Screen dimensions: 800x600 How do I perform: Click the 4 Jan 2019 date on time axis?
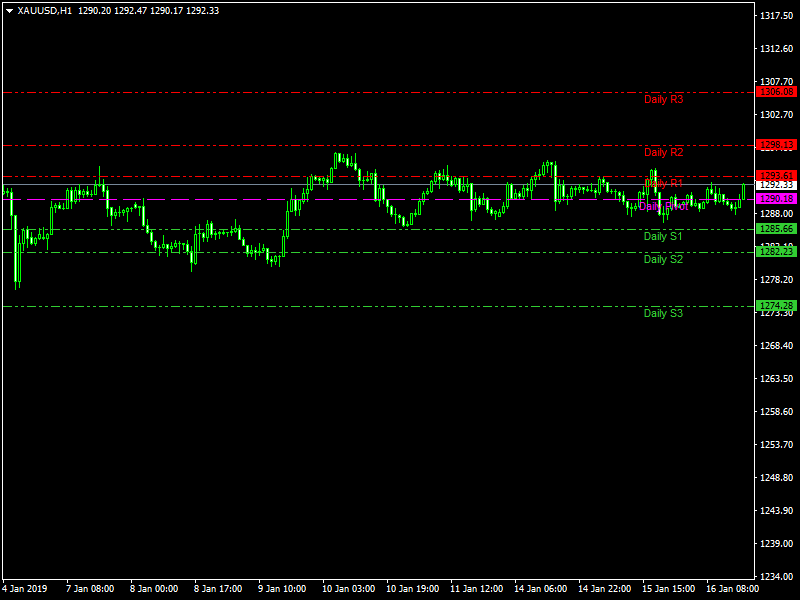[x=25, y=588]
